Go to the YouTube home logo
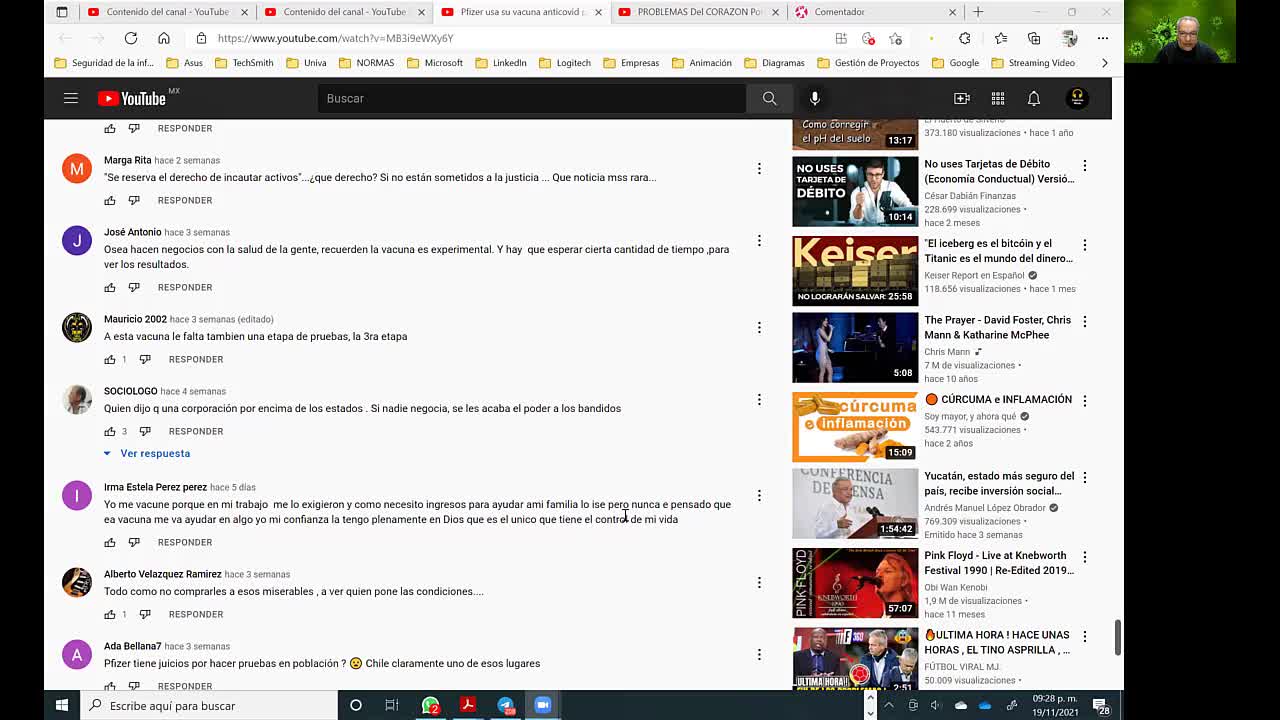The image size is (1280, 720). [x=132, y=98]
